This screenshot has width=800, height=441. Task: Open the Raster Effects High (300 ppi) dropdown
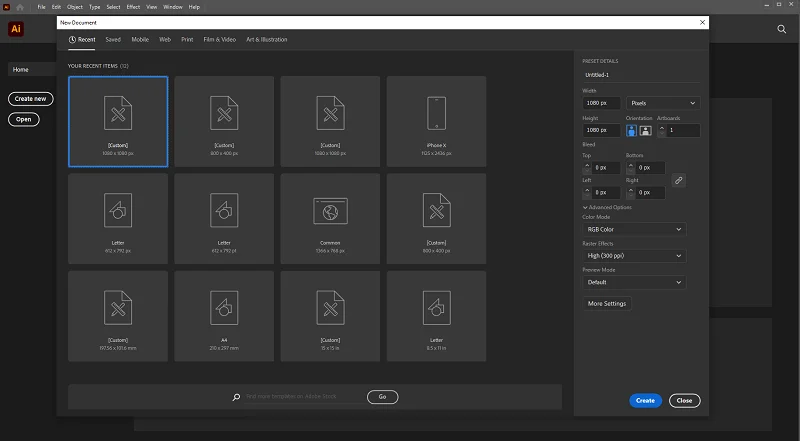[x=634, y=256]
